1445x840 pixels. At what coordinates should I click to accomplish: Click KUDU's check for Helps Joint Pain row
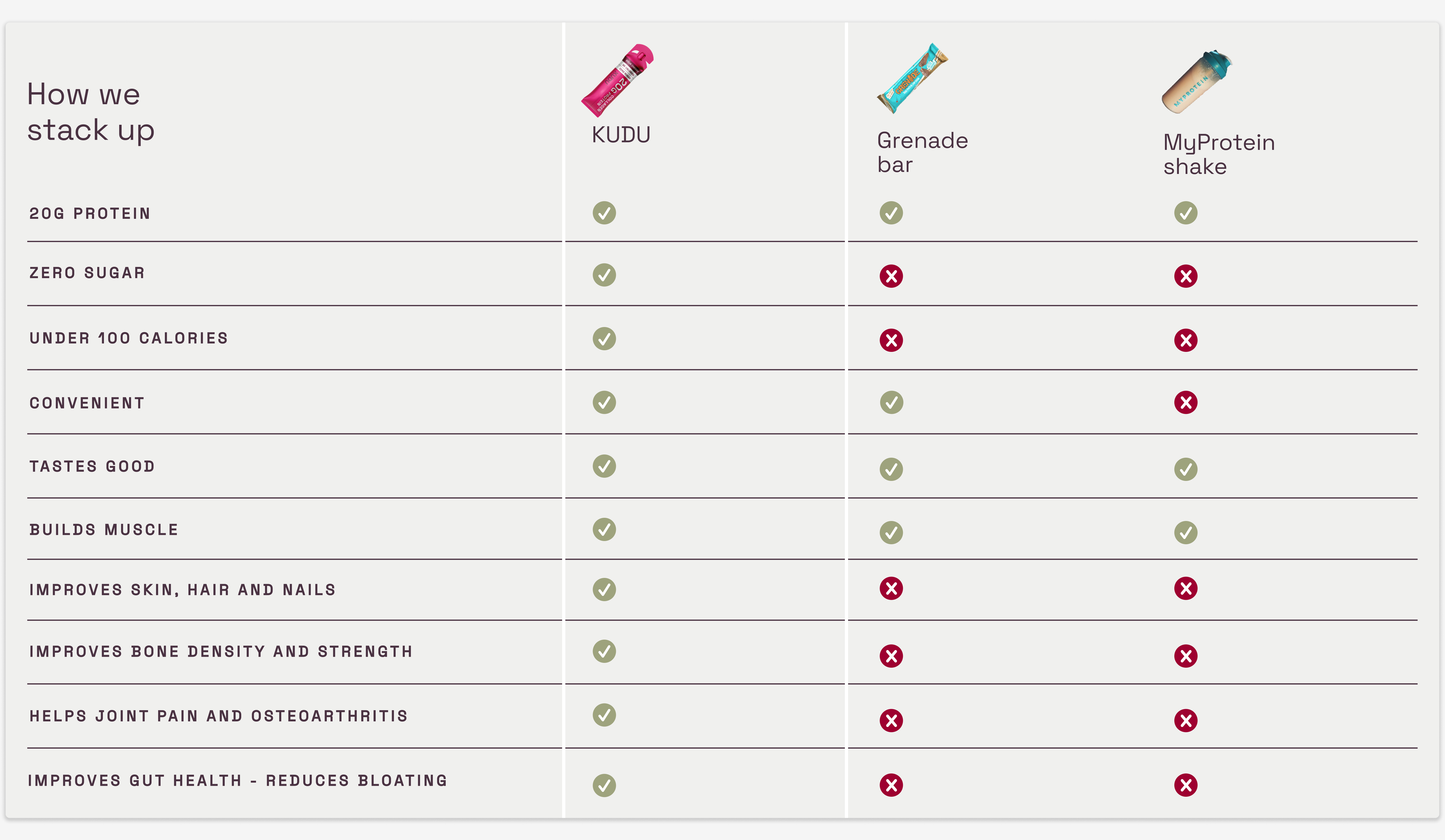point(604,715)
